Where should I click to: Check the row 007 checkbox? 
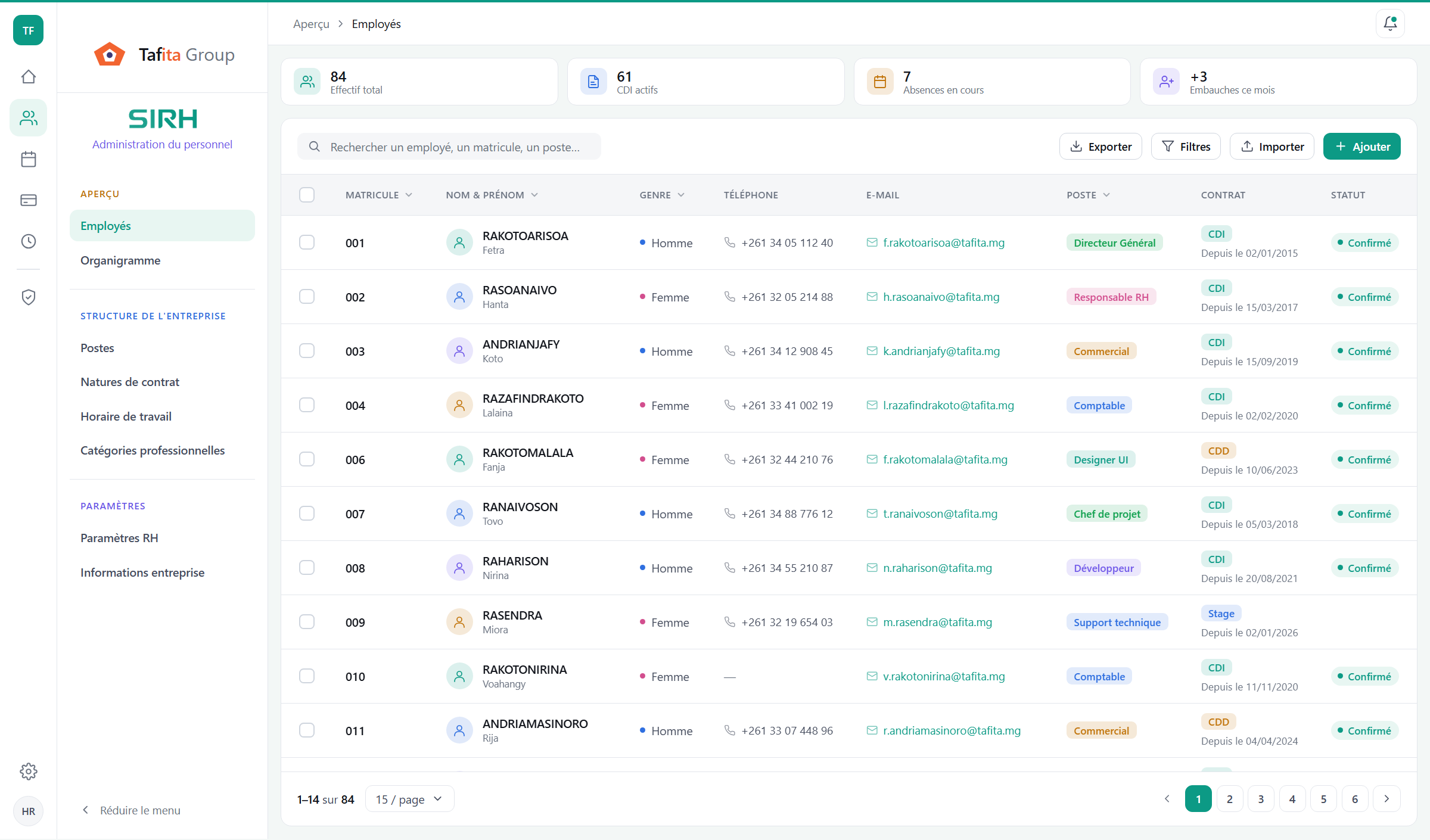coord(307,514)
